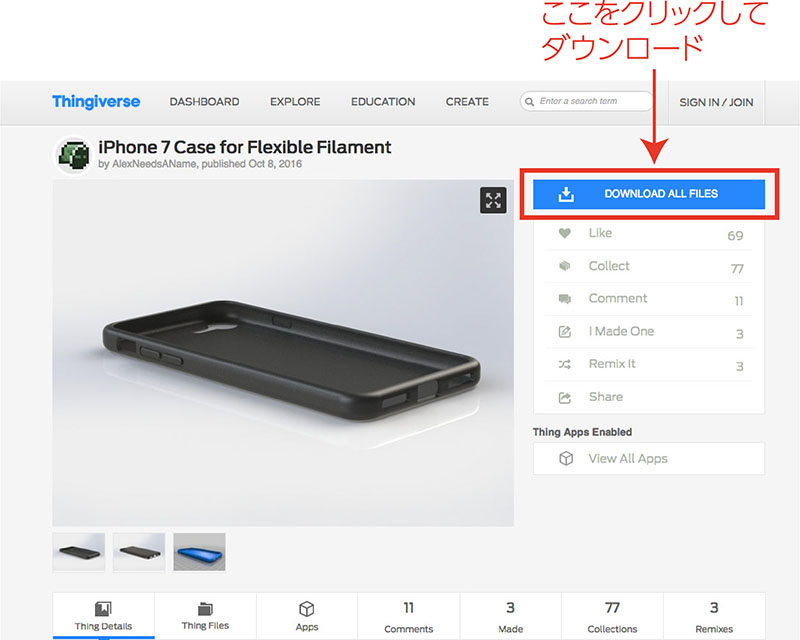Like this thing

[x=648, y=234]
